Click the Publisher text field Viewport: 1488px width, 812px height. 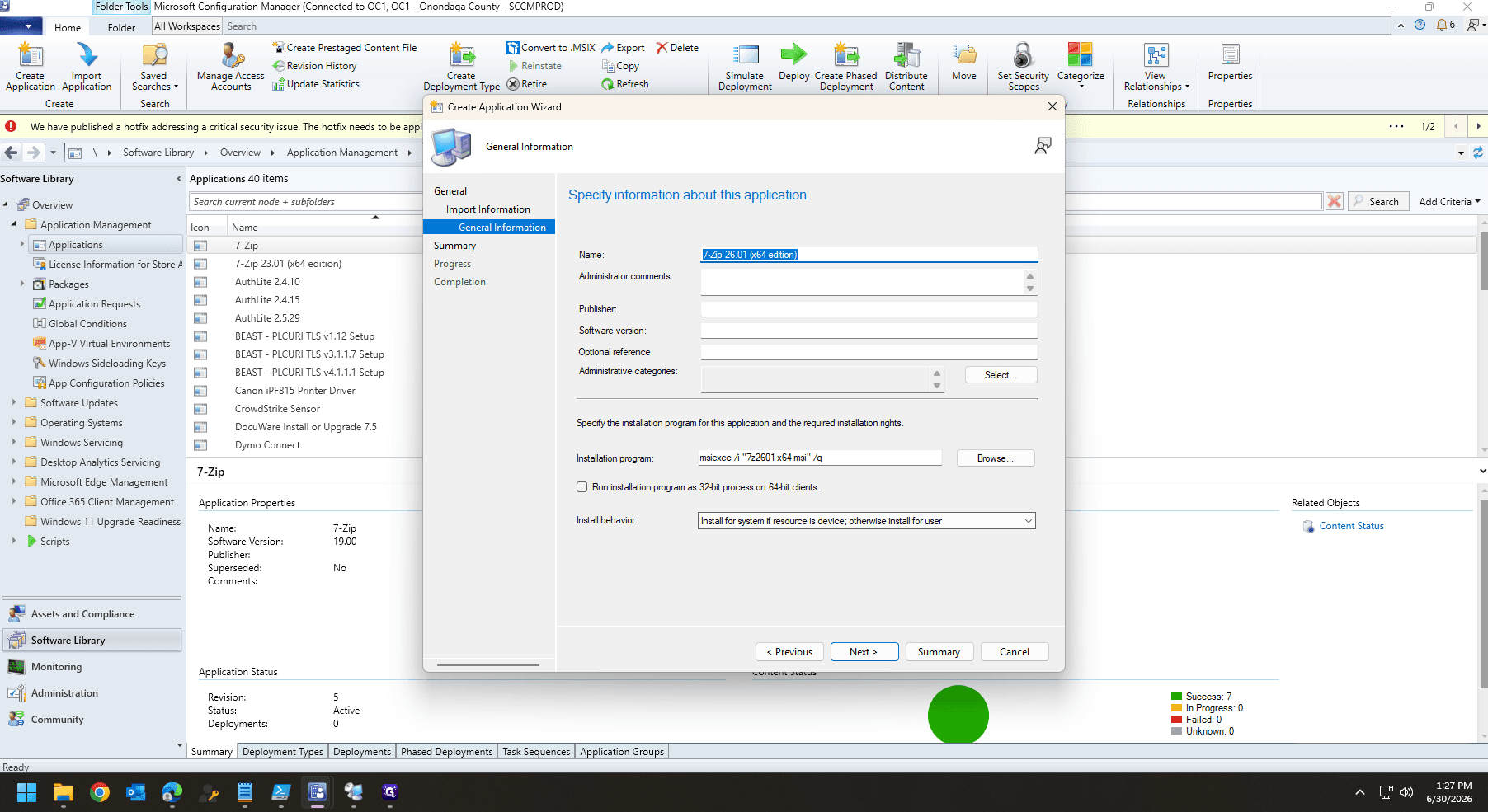click(869, 309)
